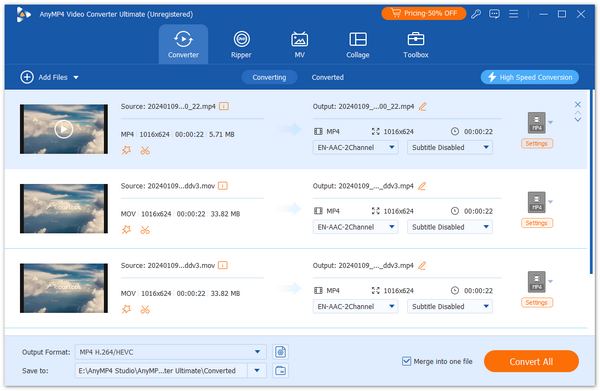Switch to the Converted tab
This screenshot has height=391, width=600.
[328, 77]
